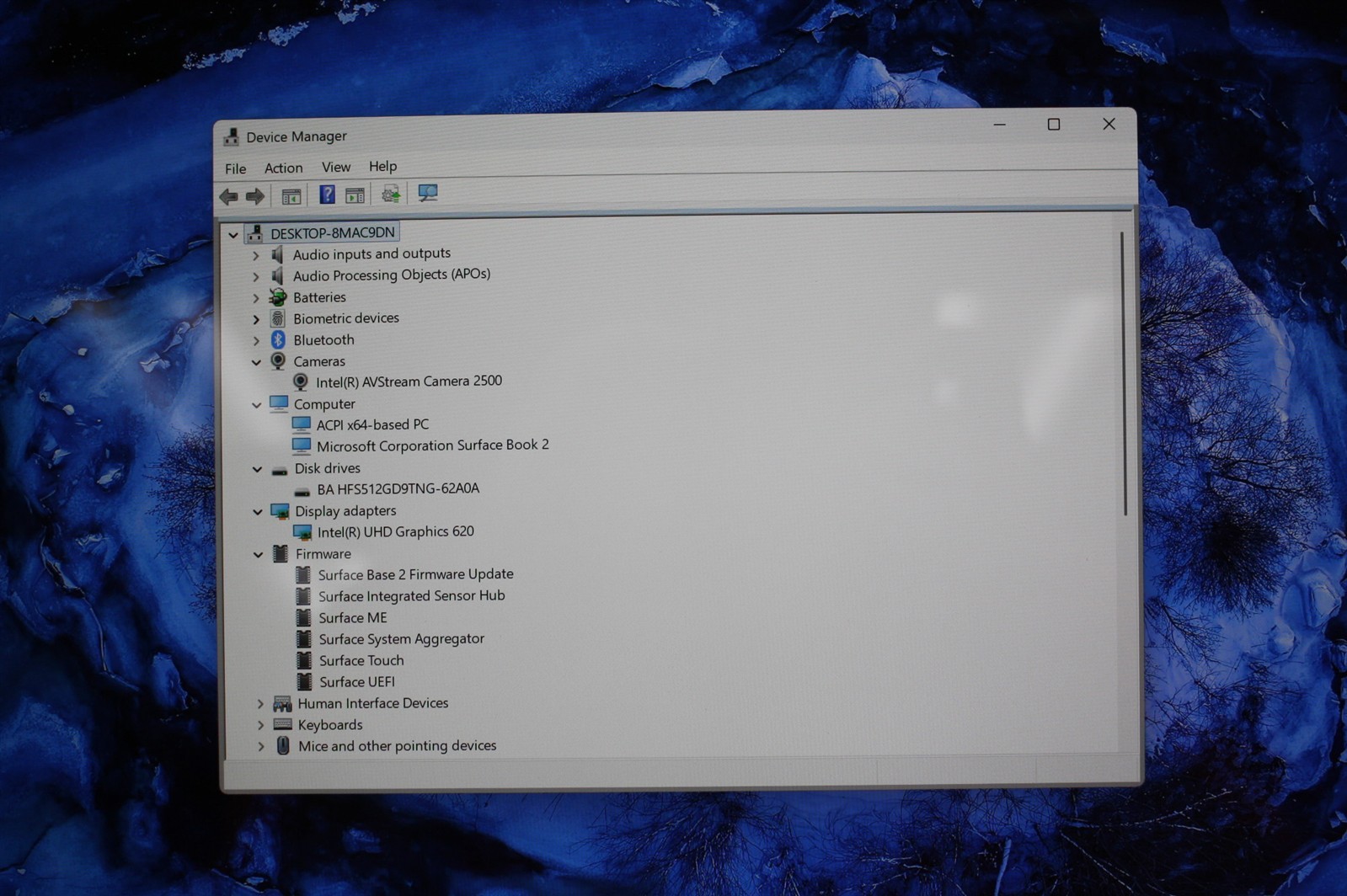
Task: Expand the Batteries category
Action: pos(256,298)
